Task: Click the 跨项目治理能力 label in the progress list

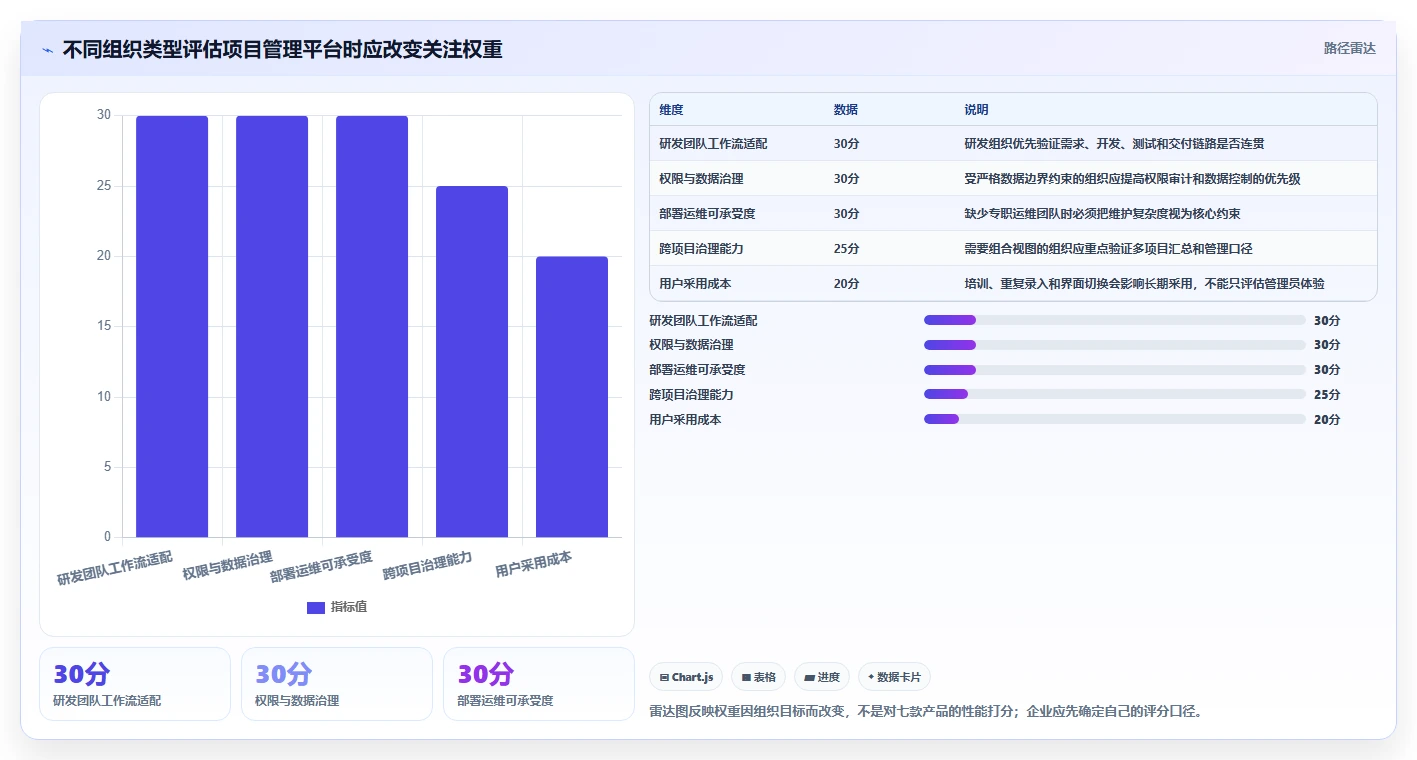Action: point(692,395)
